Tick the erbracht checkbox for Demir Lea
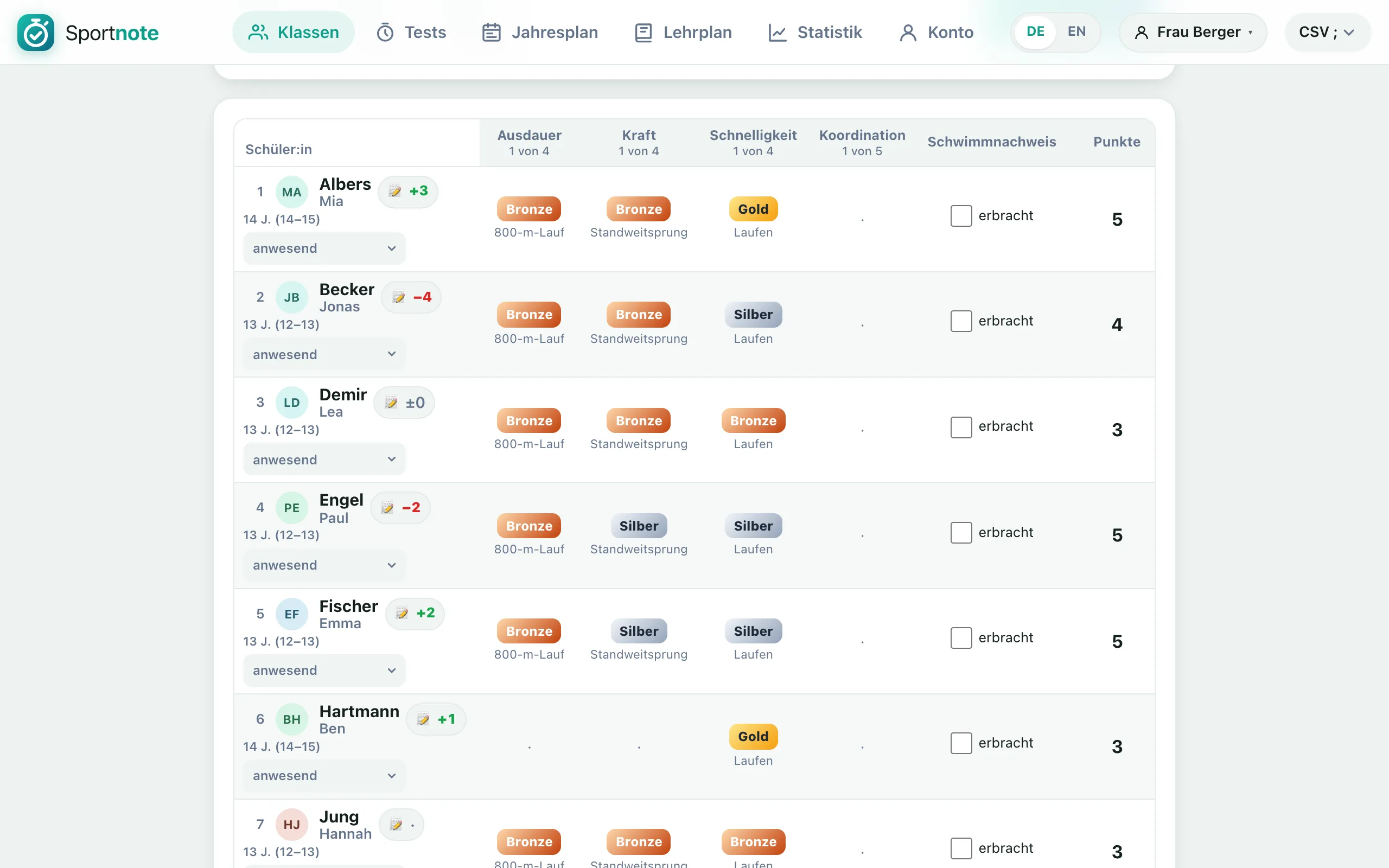The width and height of the screenshot is (1389, 868). [x=961, y=427]
